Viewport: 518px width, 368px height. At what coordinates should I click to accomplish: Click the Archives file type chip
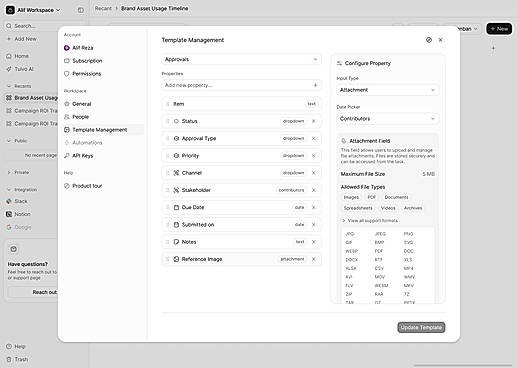pos(413,208)
